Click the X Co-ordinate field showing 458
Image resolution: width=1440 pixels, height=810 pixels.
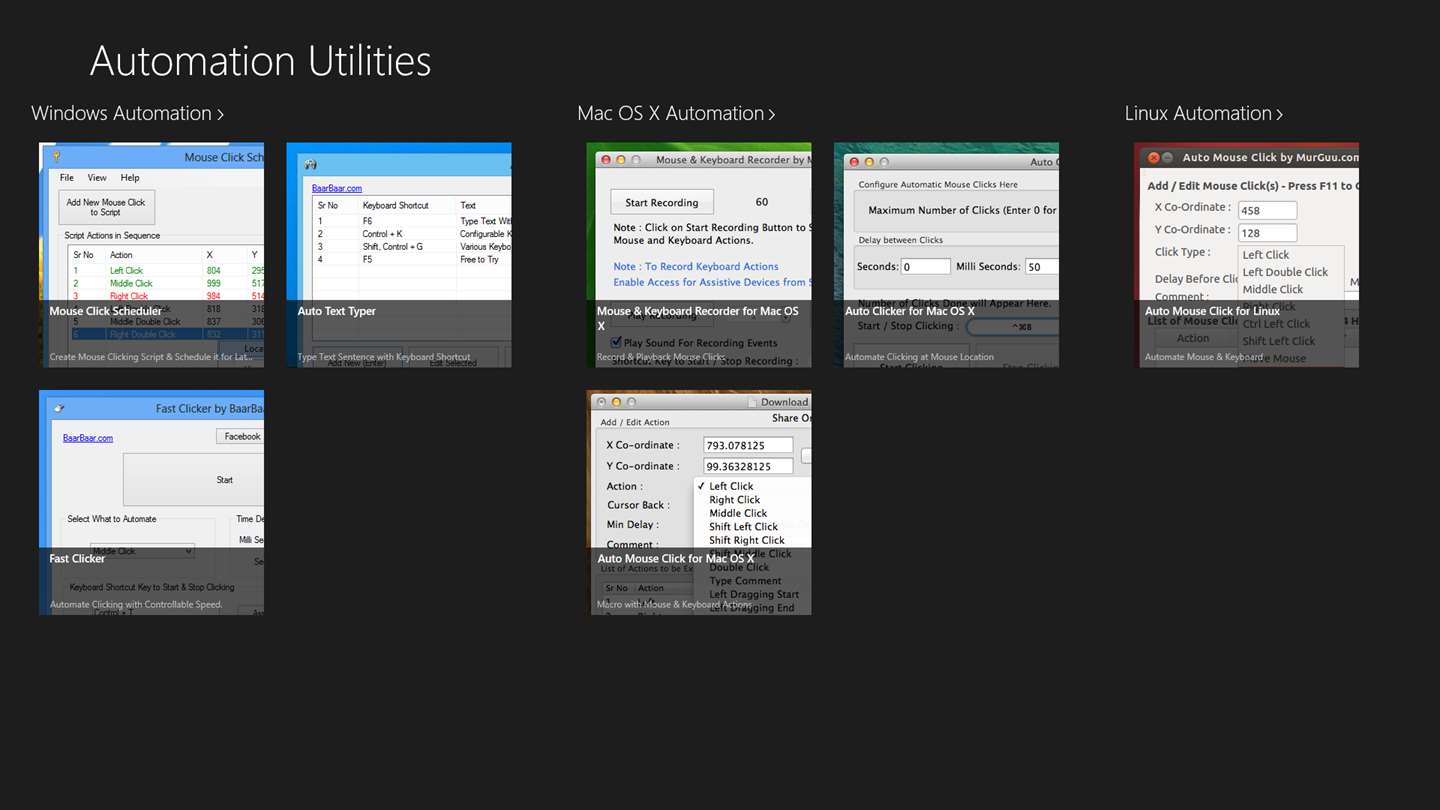(x=1267, y=210)
